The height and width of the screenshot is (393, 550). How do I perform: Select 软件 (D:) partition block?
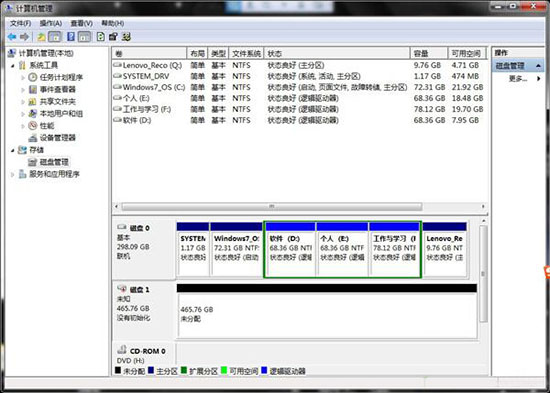[x=290, y=249]
